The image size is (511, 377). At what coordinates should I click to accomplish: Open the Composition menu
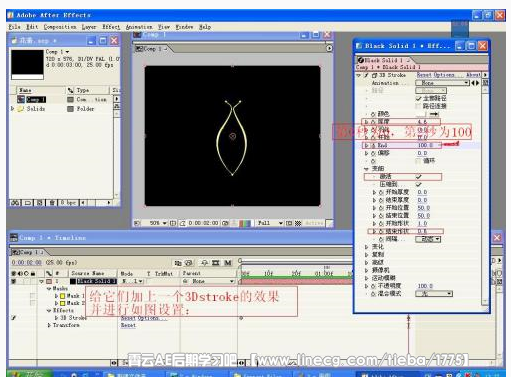(60, 27)
